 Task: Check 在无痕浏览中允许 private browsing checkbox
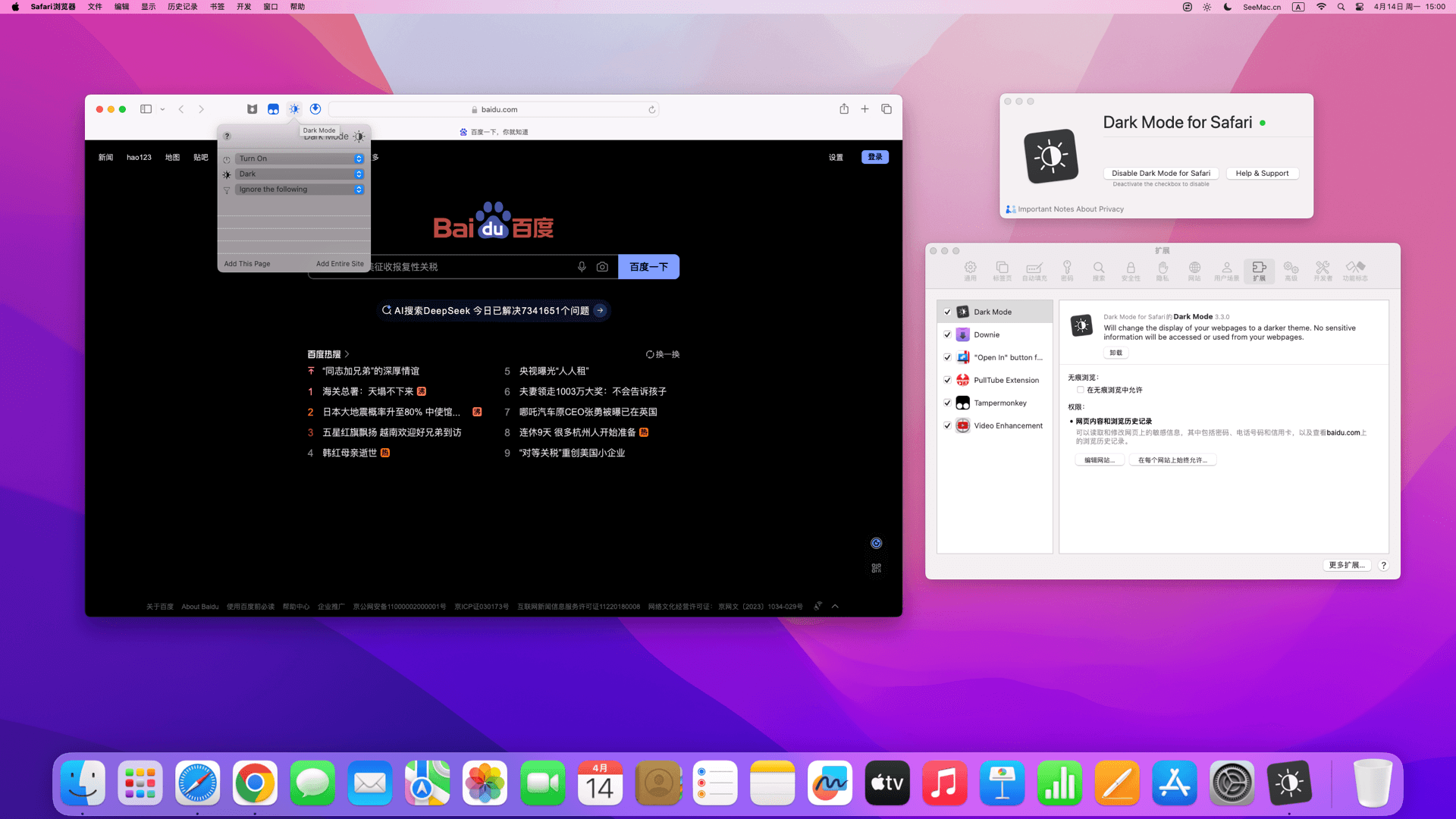coord(1080,390)
